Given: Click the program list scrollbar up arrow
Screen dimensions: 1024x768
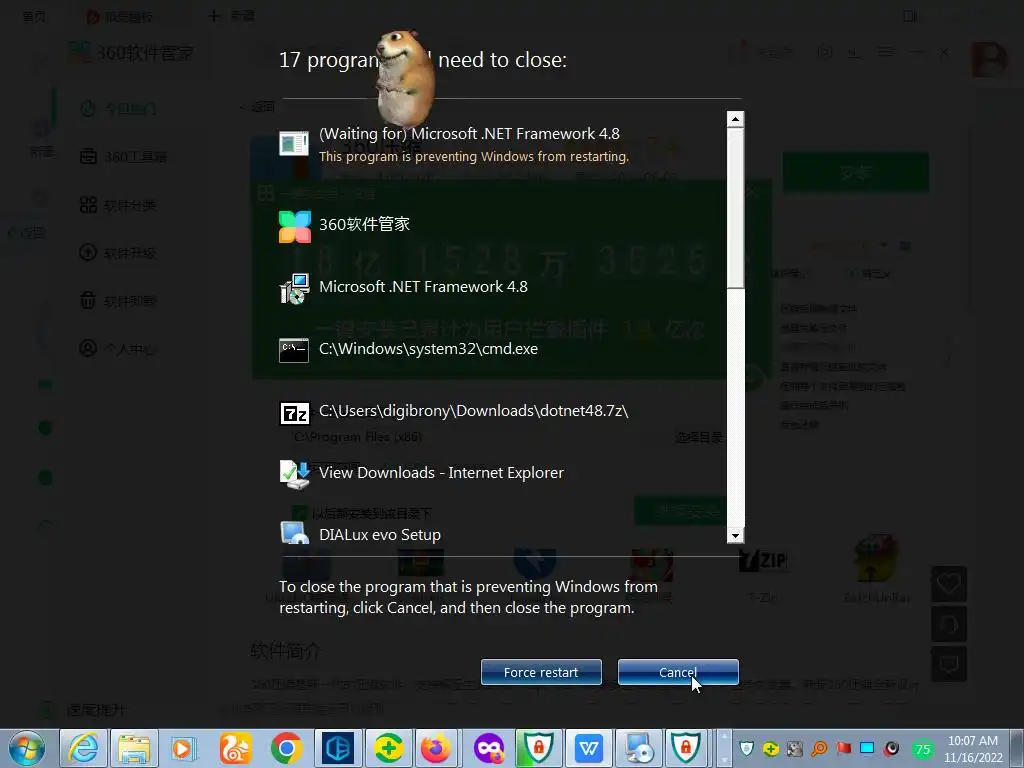Looking at the screenshot, I should point(735,119).
